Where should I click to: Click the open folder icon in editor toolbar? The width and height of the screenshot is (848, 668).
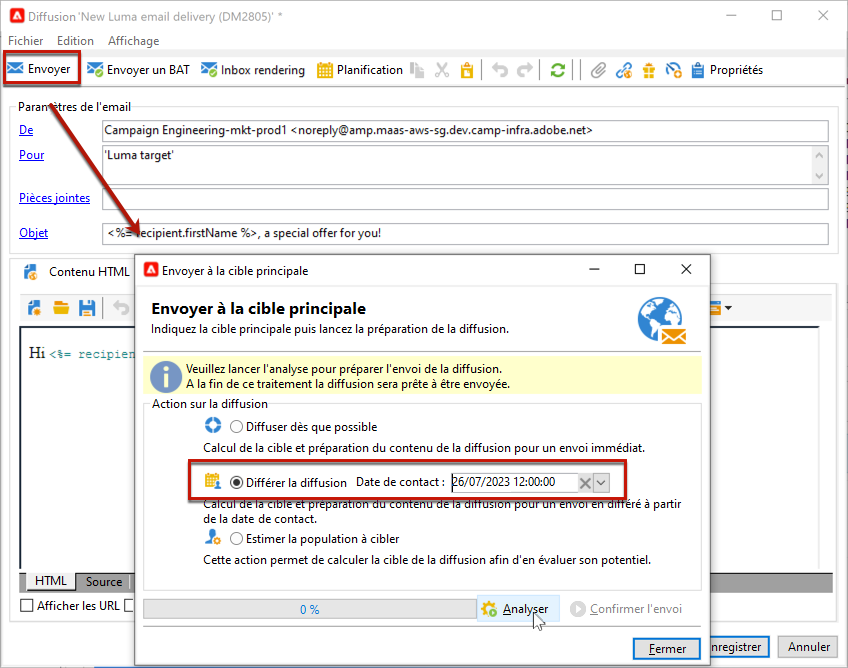[x=61, y=308]
